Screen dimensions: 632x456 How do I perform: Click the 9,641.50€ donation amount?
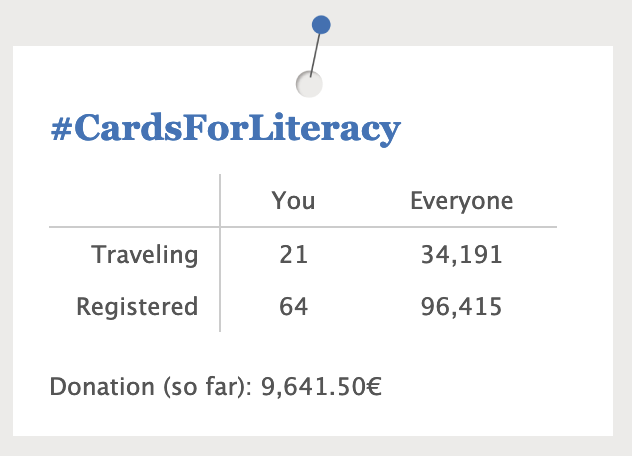click(x=321, y=387)
